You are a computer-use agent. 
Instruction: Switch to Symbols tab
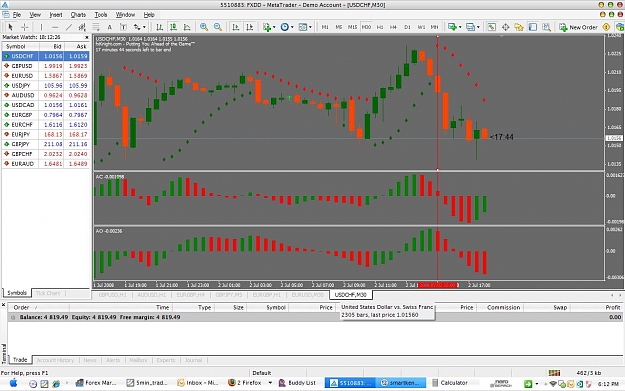17,293
